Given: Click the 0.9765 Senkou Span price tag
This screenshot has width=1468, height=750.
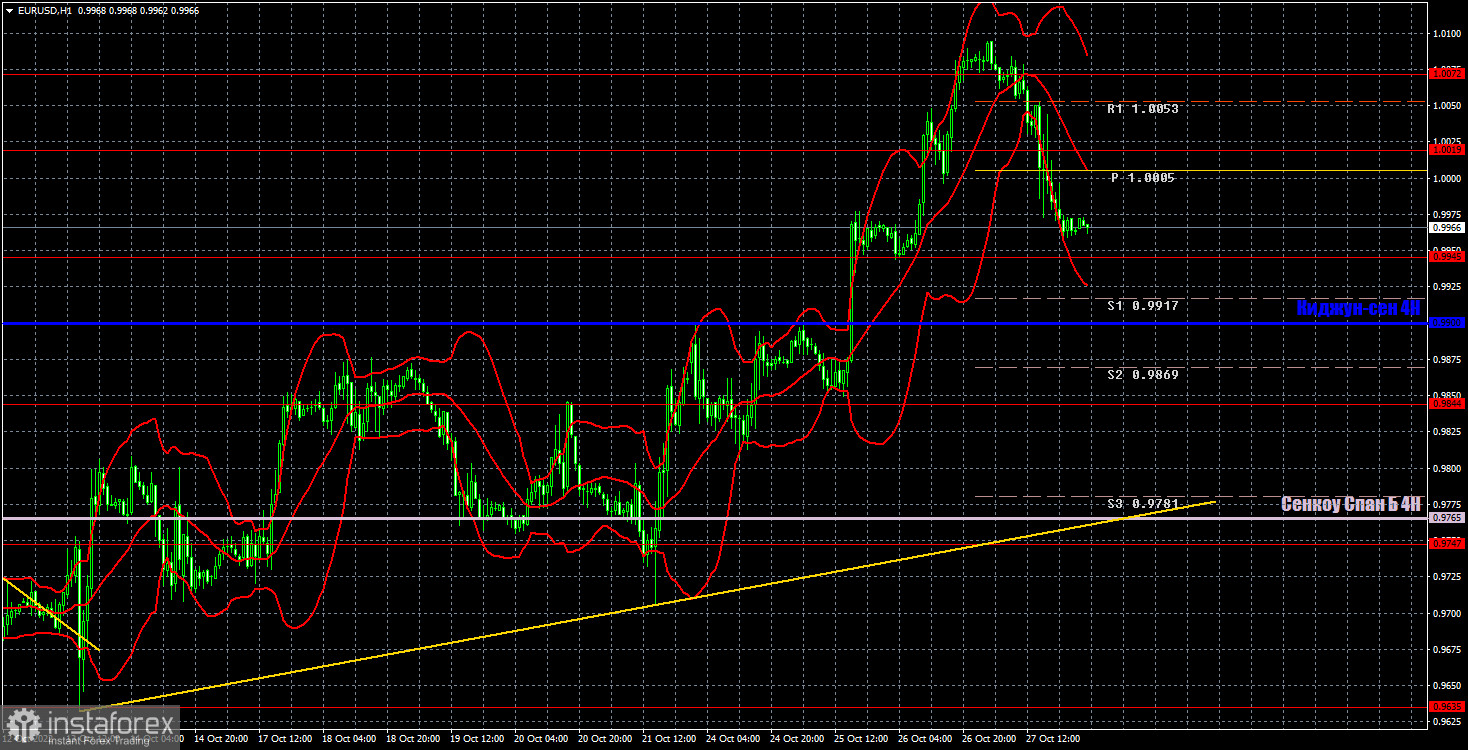Looking at the screenshot, I should tap(1447, 518).
